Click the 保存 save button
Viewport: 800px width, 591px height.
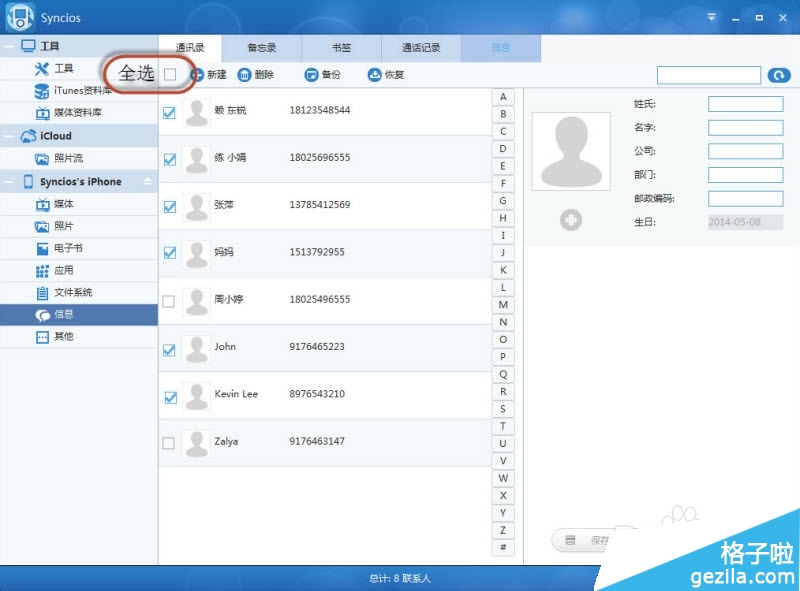coord(582,540)
